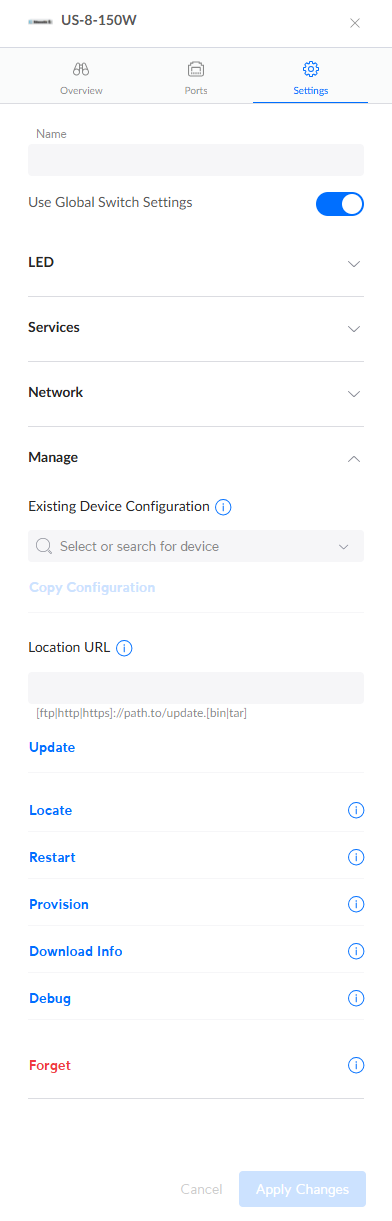The width and height of the screenshot is (392, 1221).
Task: Click the red Forget link
Action: [x=50, y=1066]
